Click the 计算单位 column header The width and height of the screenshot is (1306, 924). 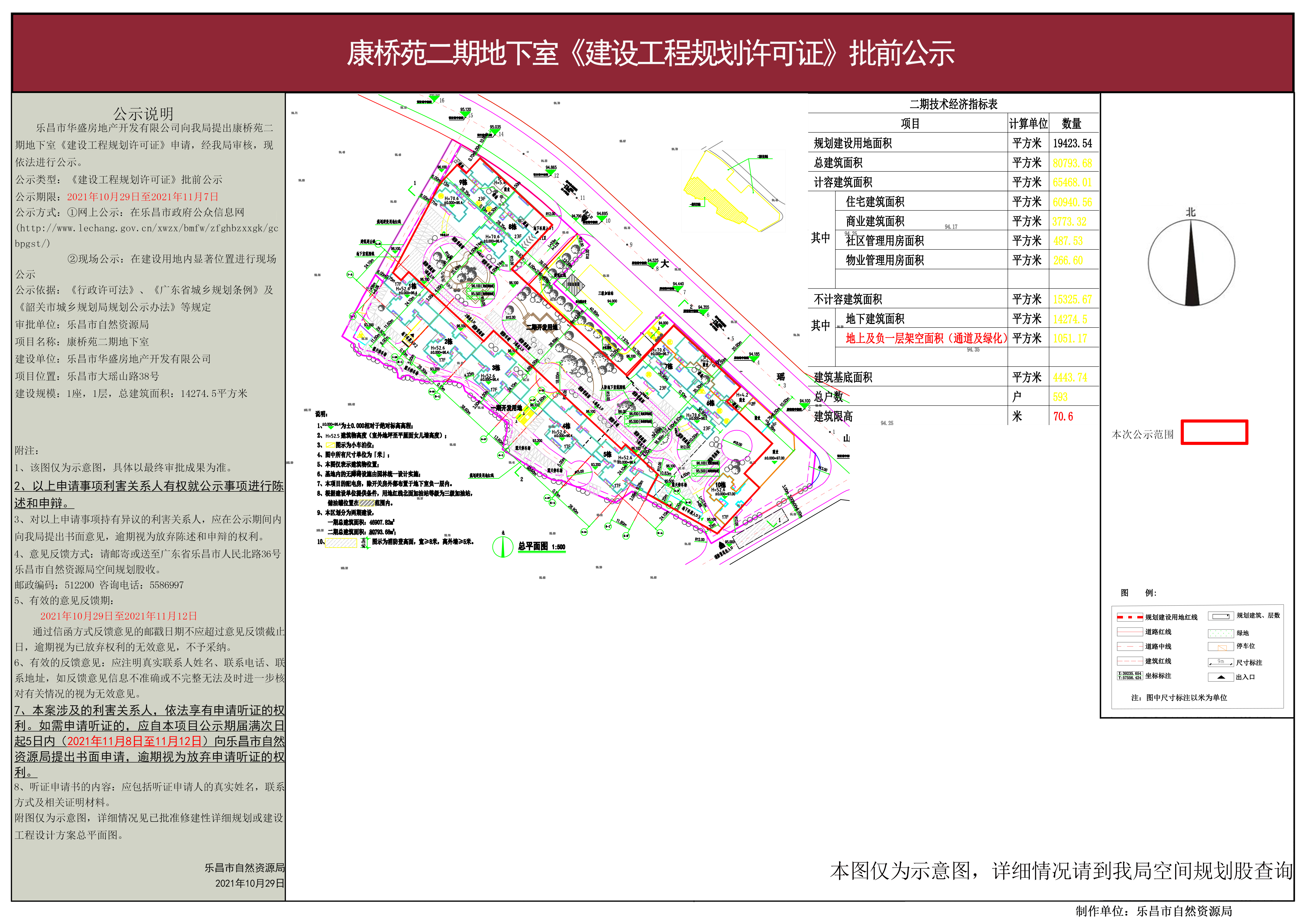[1028, 123]
